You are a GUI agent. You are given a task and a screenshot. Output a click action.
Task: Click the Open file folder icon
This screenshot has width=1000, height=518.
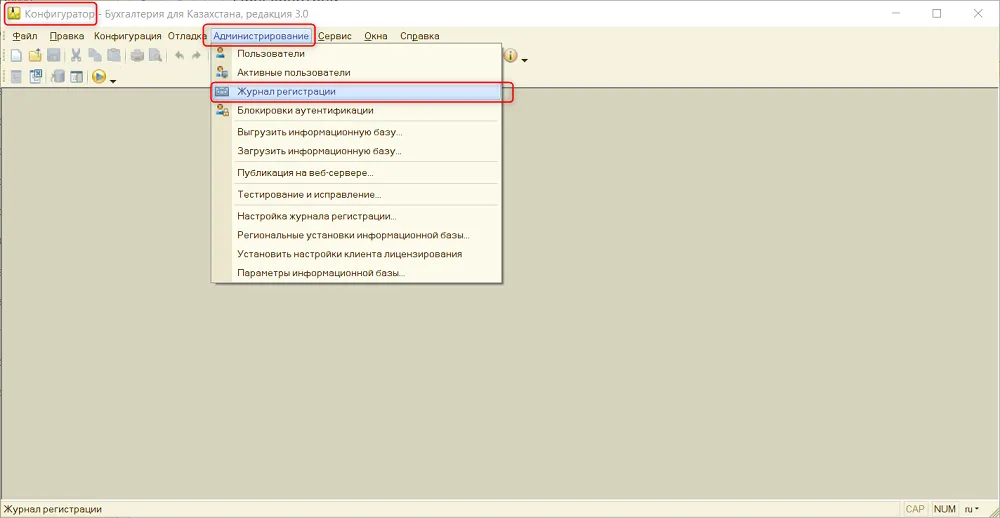(35, 56)
